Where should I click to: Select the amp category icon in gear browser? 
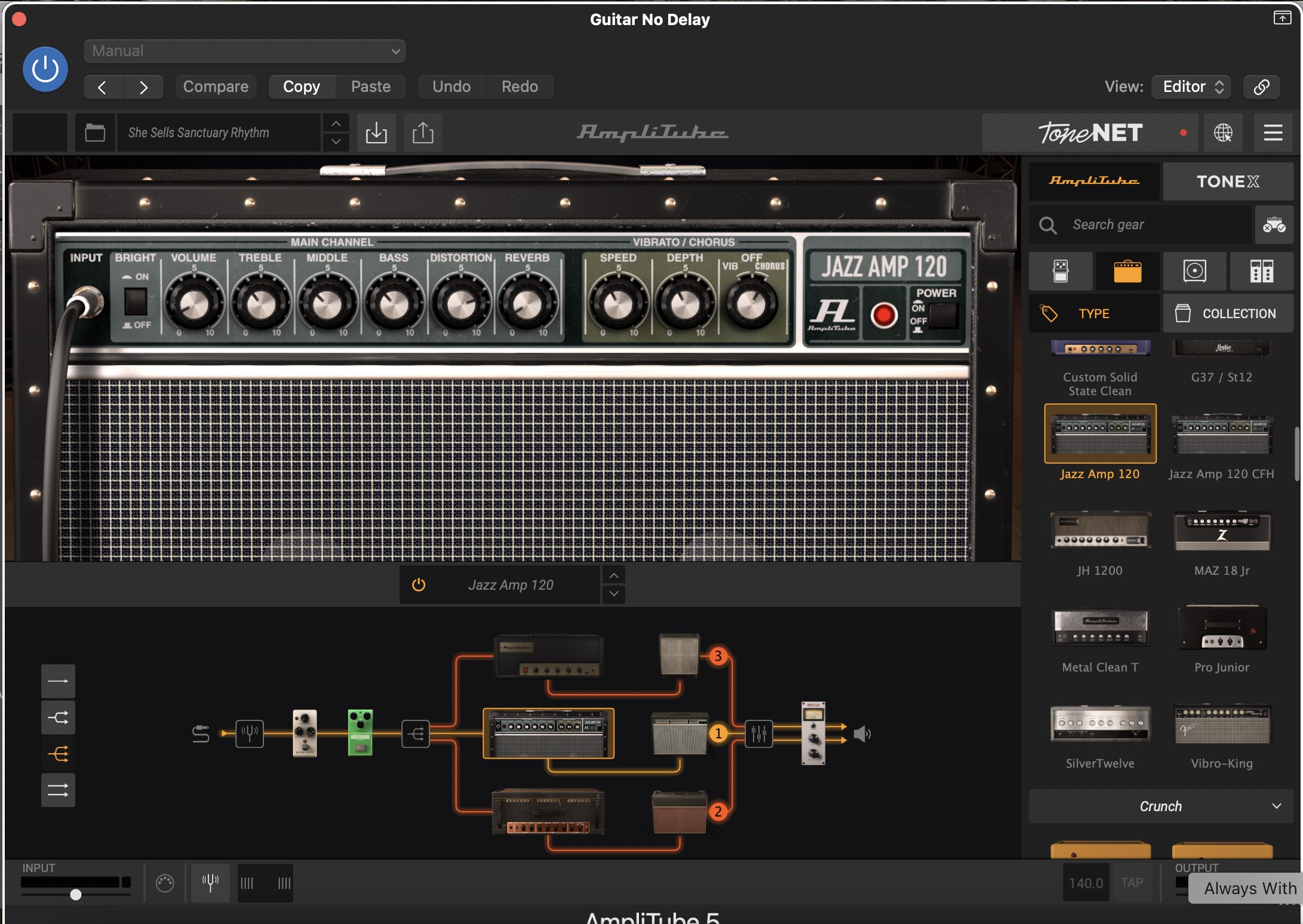pos(1127,272)
